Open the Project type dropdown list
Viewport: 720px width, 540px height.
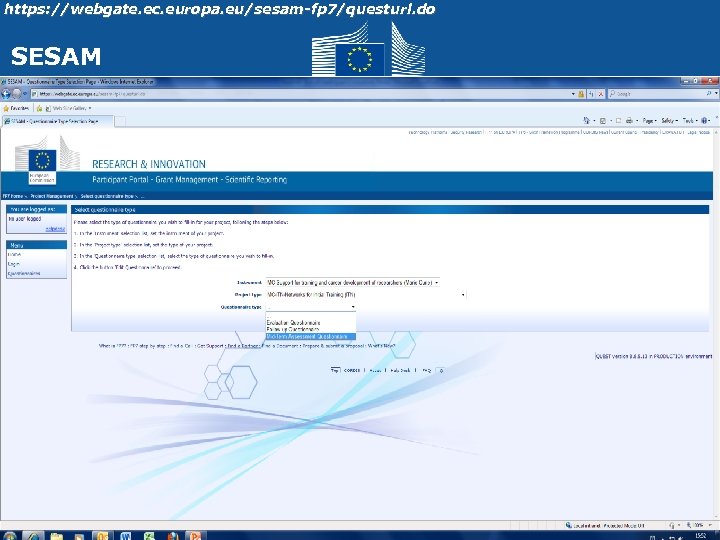click(366, 295)
